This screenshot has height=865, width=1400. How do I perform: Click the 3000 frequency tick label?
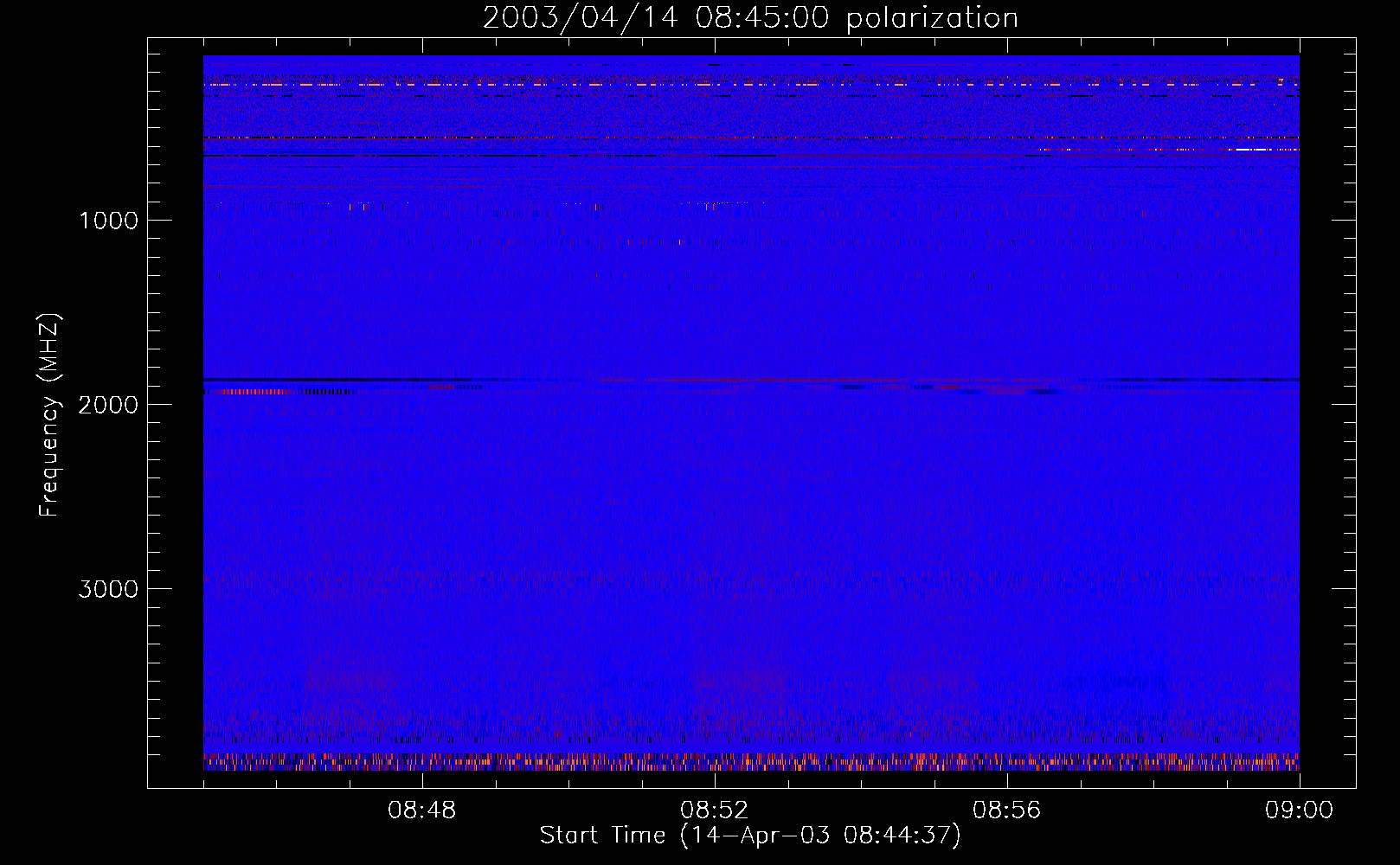[108, 589]
